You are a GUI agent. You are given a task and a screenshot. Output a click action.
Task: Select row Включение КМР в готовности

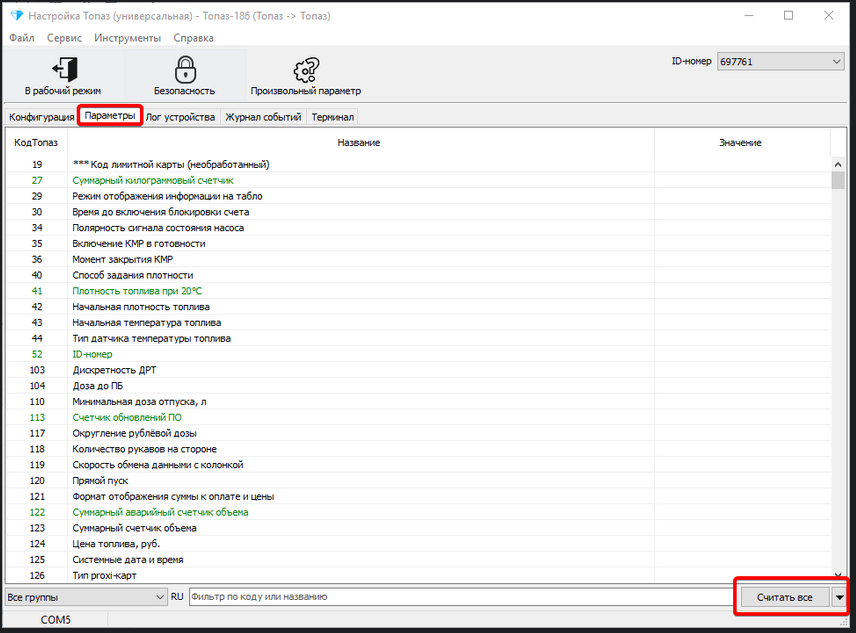(418, 243)
